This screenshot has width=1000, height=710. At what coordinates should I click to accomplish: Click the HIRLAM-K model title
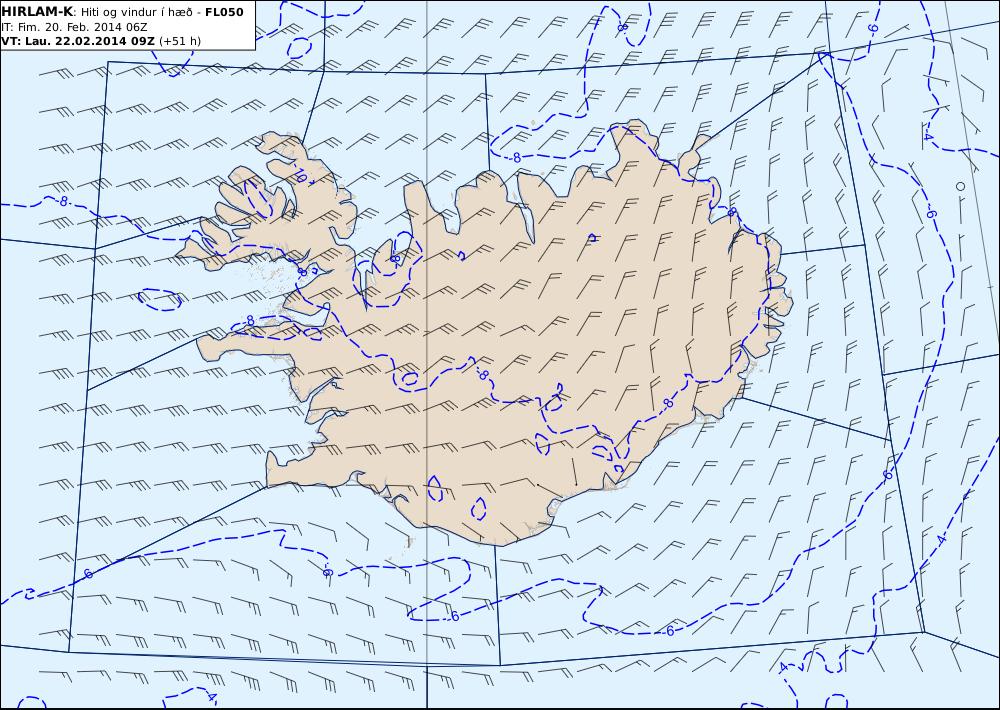pos(37,12)
